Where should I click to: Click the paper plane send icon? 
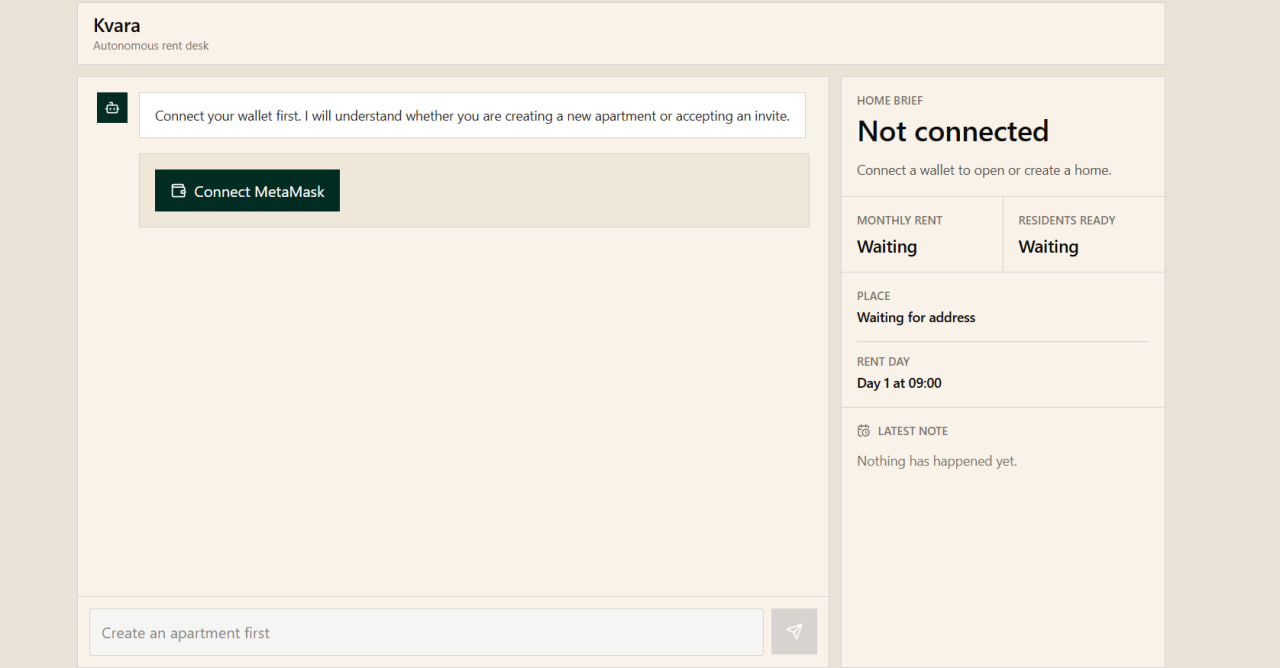(794, 632)
